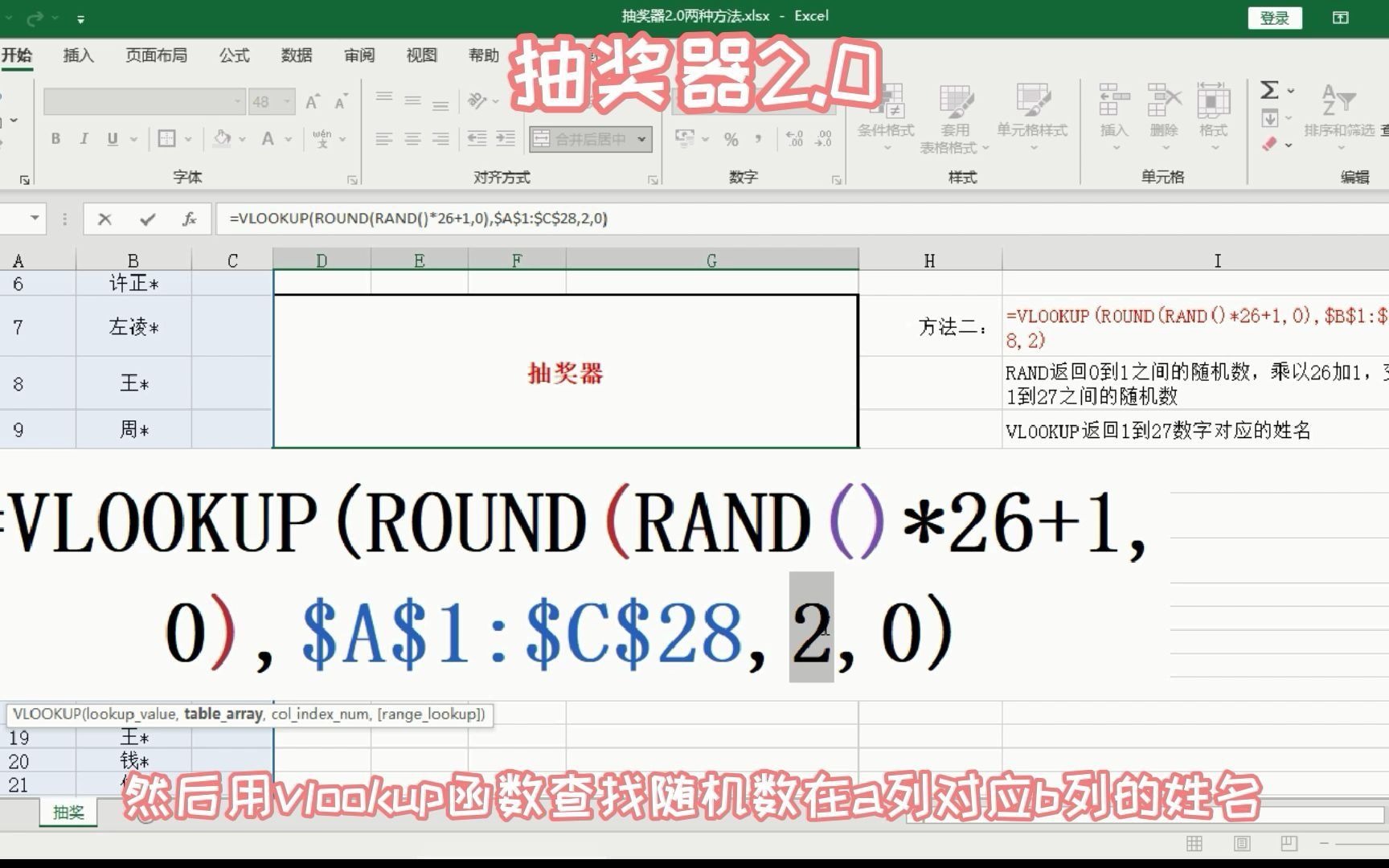Open the font size dropdown
The width and height of the screenshot is (1389, 868).
[x=287, y=101]
